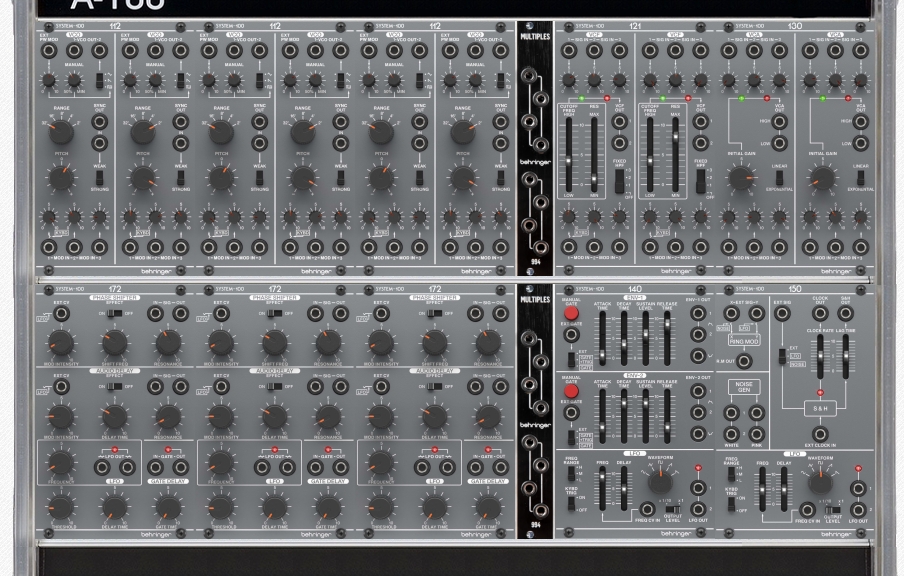Click the EXT CLOCK IN jack below S&H
The image size is (904, 576).
pos(820,434)
